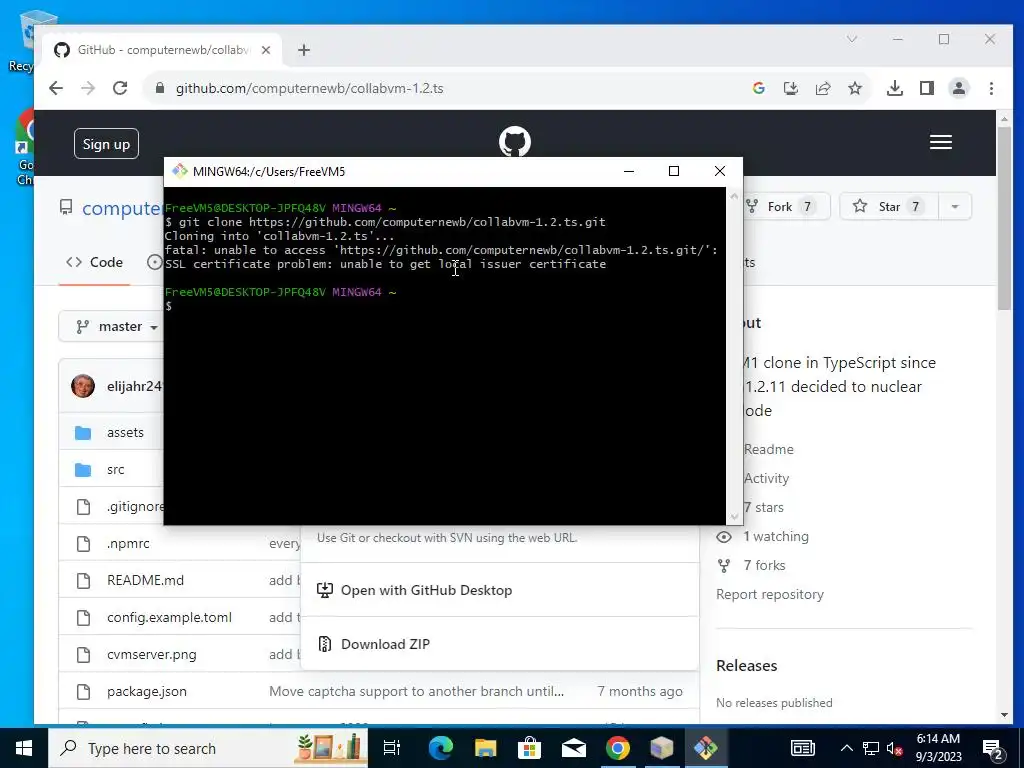Click the page vertical scrollbar thumb
The image size is (1024, 768).
tap(1004, 219)
